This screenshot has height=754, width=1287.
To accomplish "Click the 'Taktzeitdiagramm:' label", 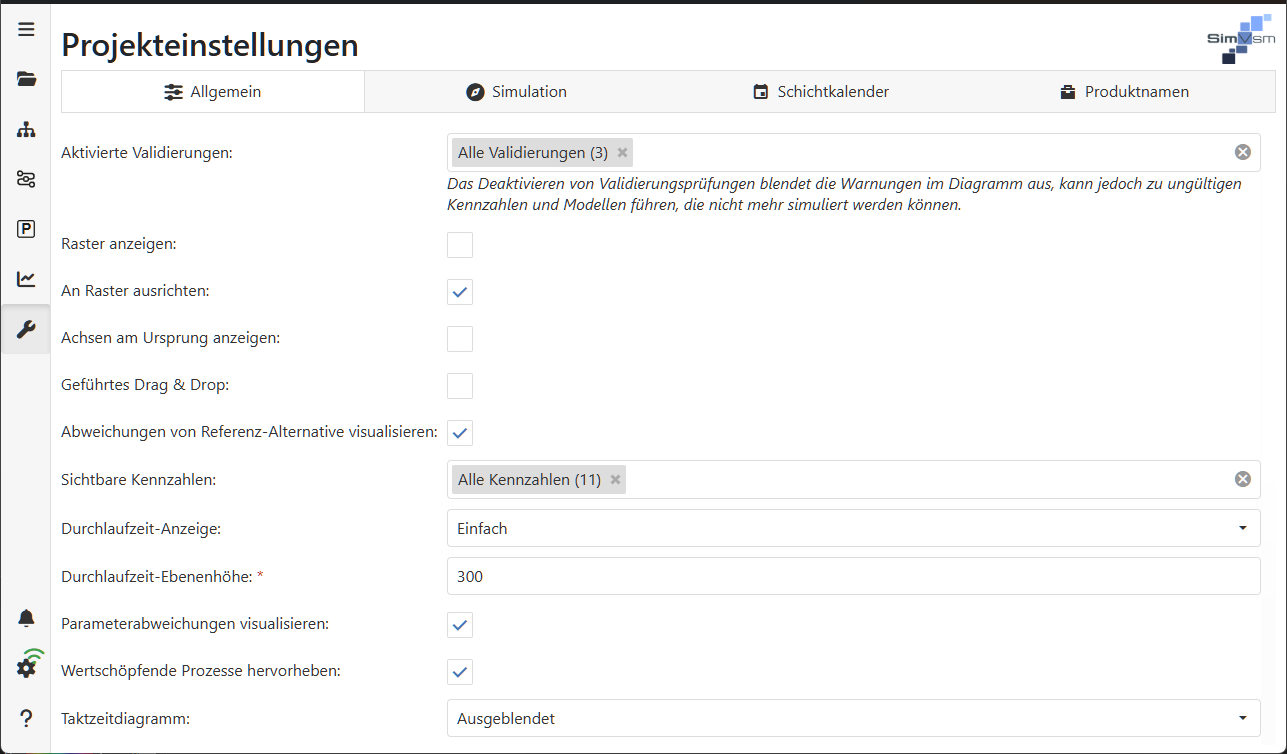I will click(x=125, y=718).
